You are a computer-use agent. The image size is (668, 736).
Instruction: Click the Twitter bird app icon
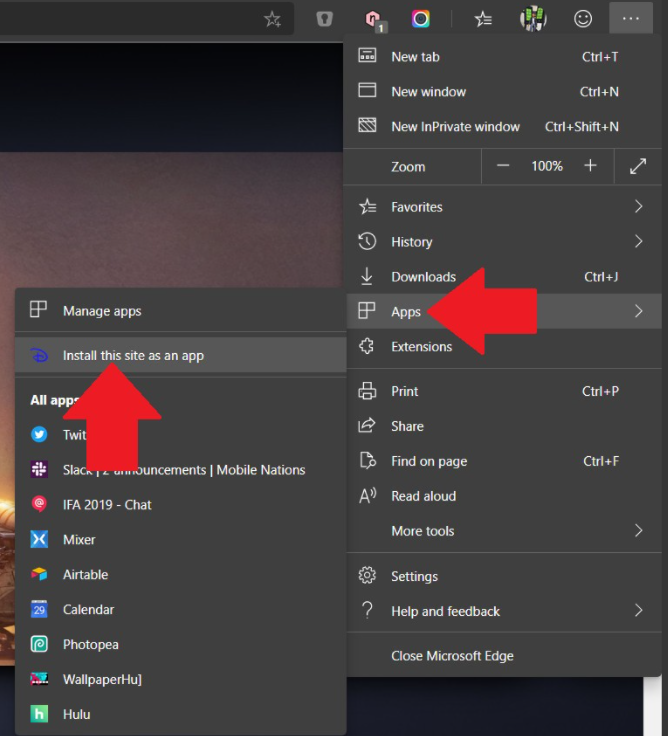click(x=39, y=434)
